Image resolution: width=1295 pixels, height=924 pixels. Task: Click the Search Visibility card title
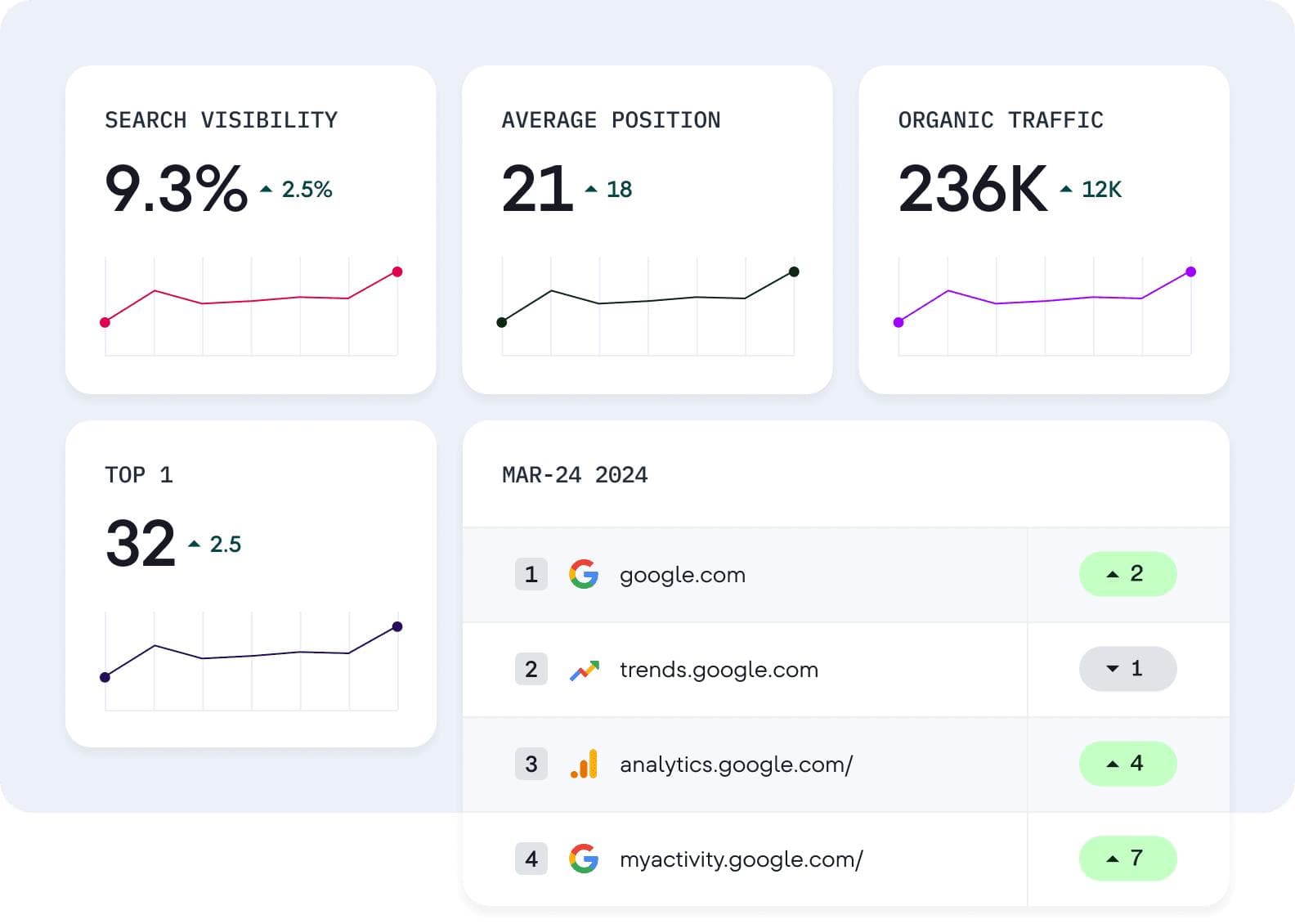(221, 120)
